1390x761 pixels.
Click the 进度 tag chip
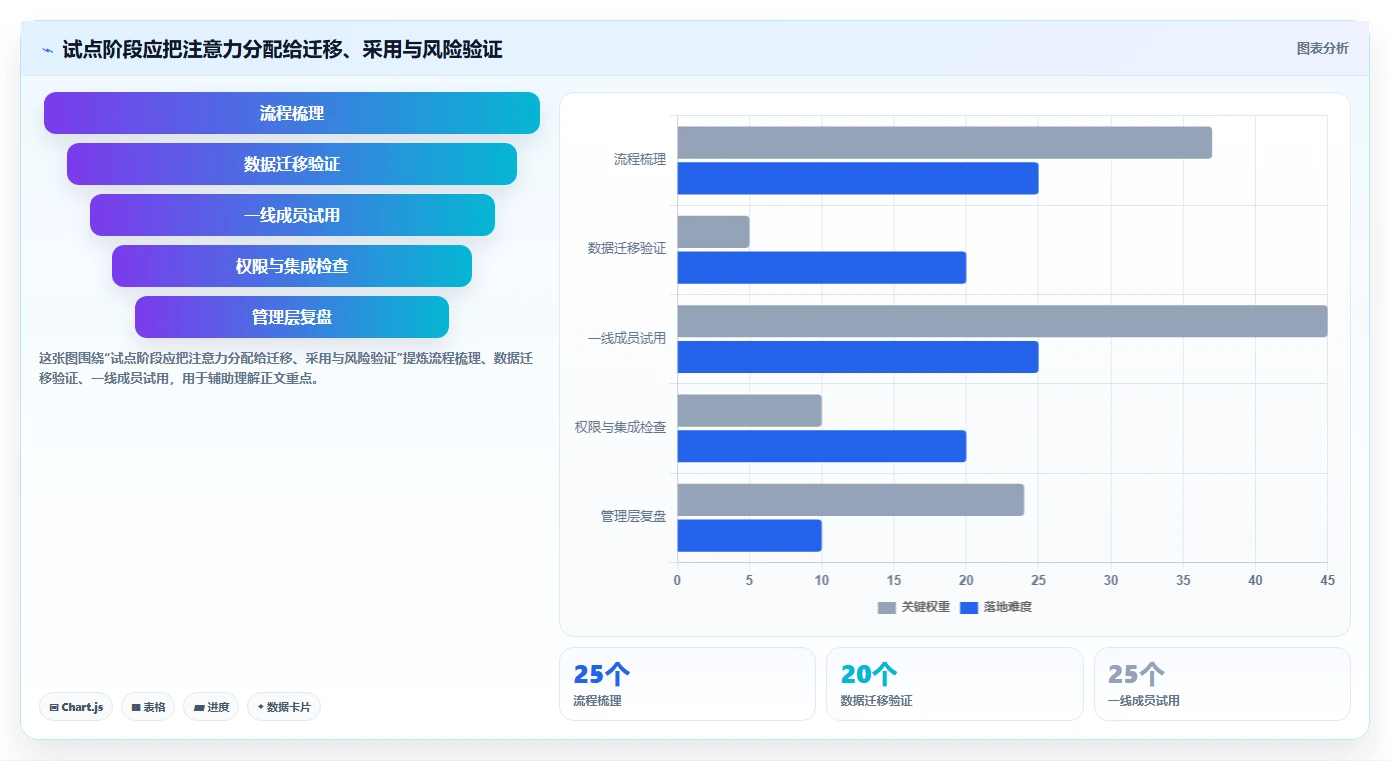211,707
